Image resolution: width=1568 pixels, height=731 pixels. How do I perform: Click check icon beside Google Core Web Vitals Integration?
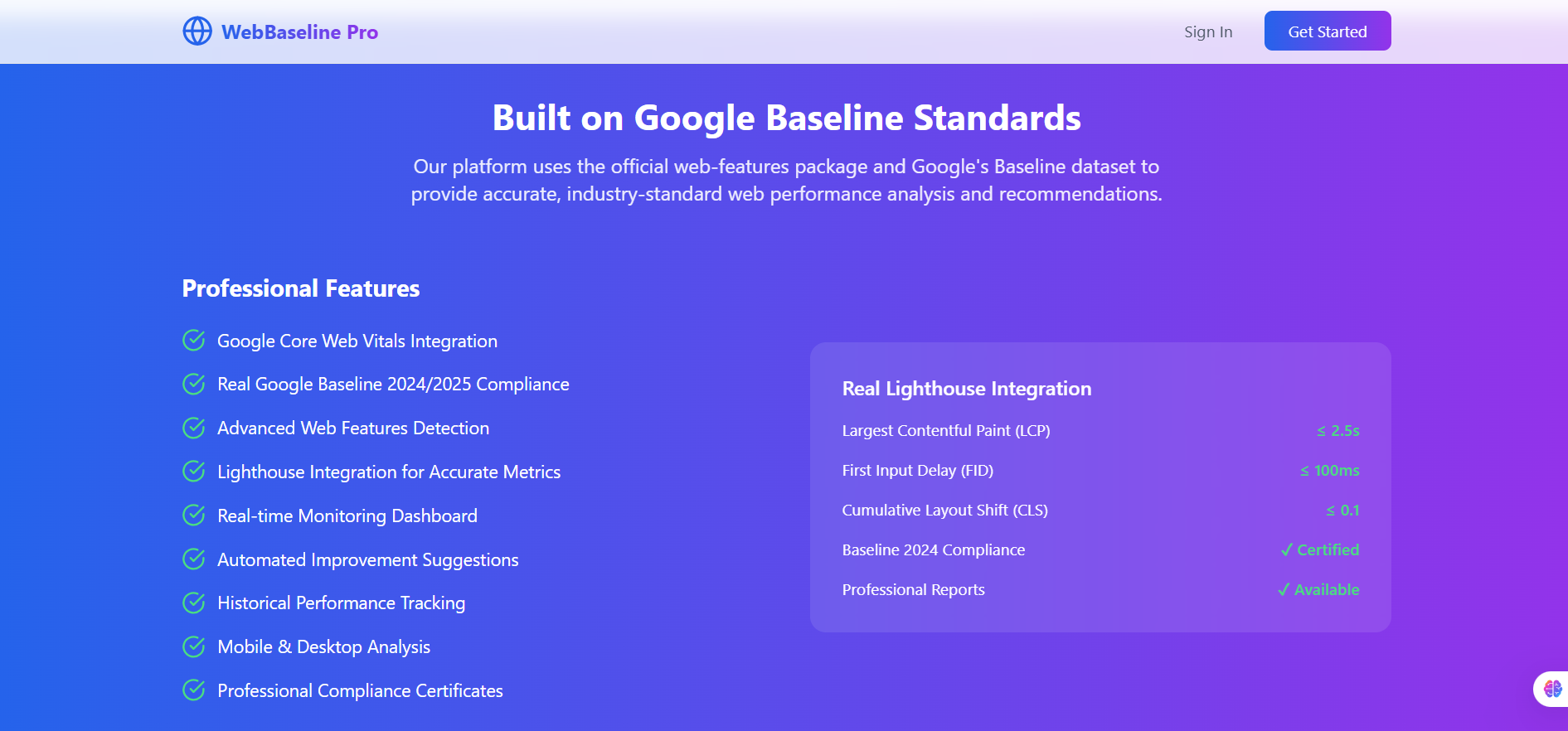click(194, 341)
